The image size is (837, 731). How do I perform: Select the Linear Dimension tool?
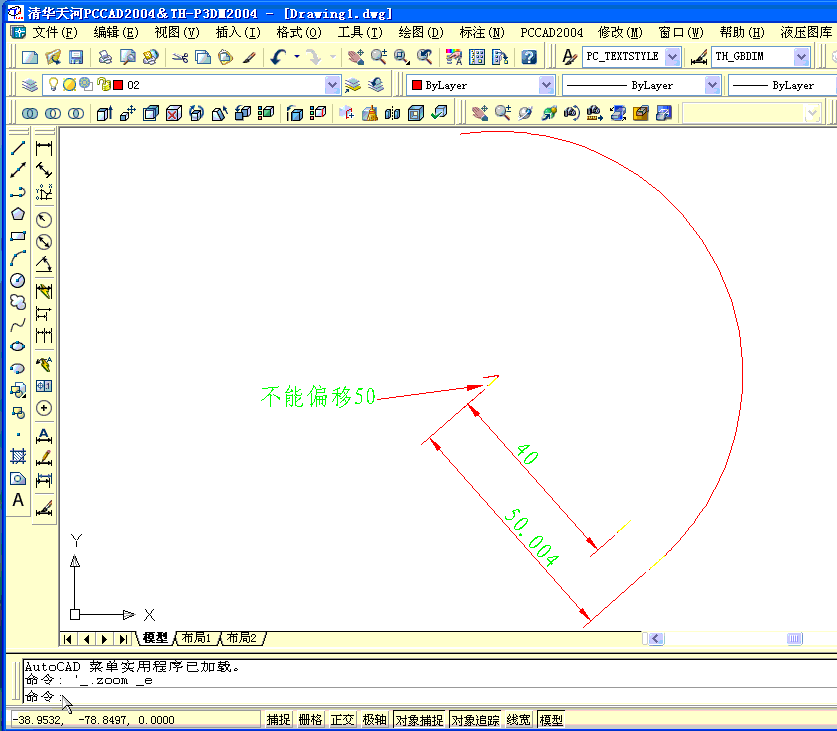[44, 148]
